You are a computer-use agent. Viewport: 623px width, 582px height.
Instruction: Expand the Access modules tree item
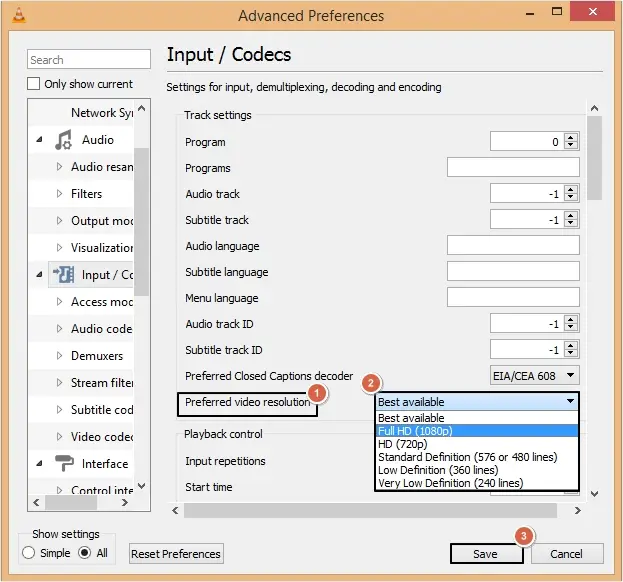click(59, 302)
